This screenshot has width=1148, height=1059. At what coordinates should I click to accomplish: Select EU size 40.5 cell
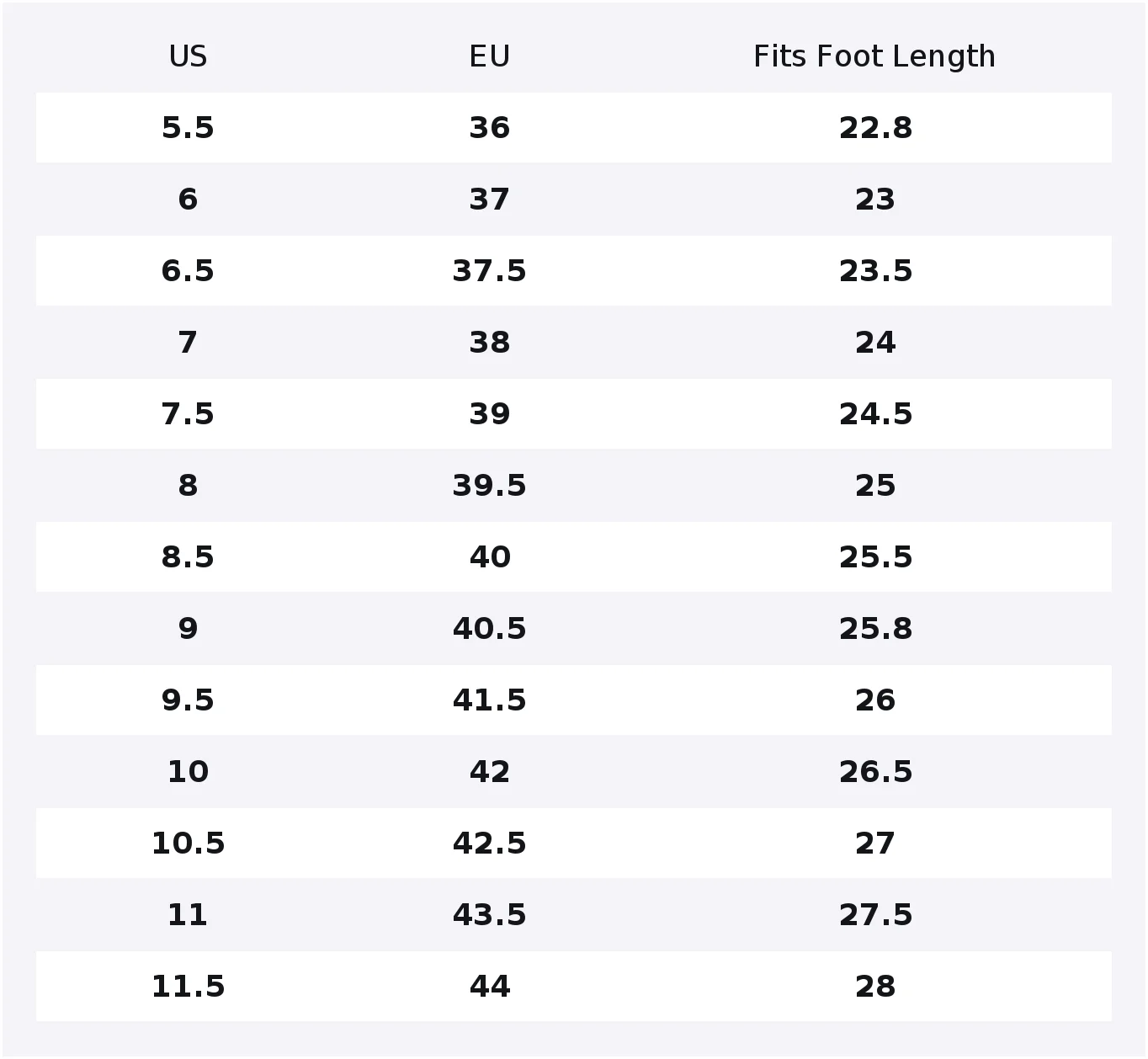tap(489, 629)
